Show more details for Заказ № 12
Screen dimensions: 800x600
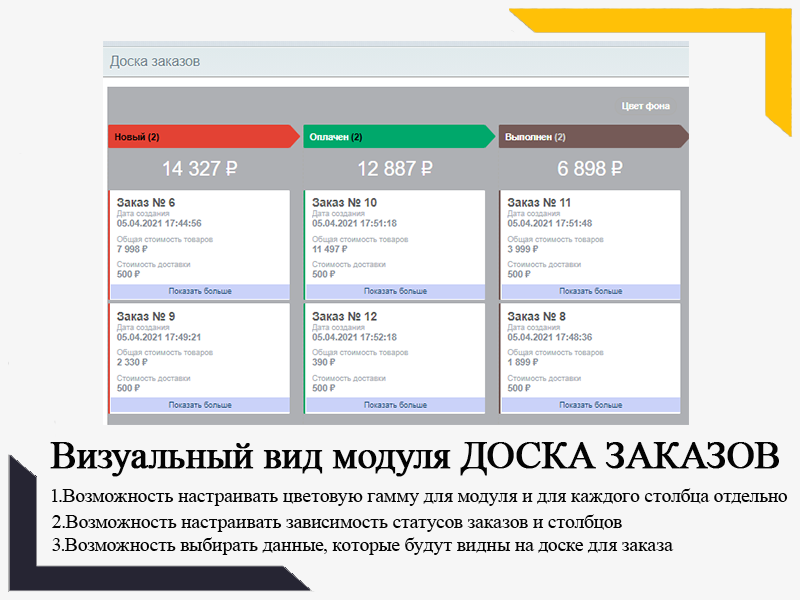point(395,406)
